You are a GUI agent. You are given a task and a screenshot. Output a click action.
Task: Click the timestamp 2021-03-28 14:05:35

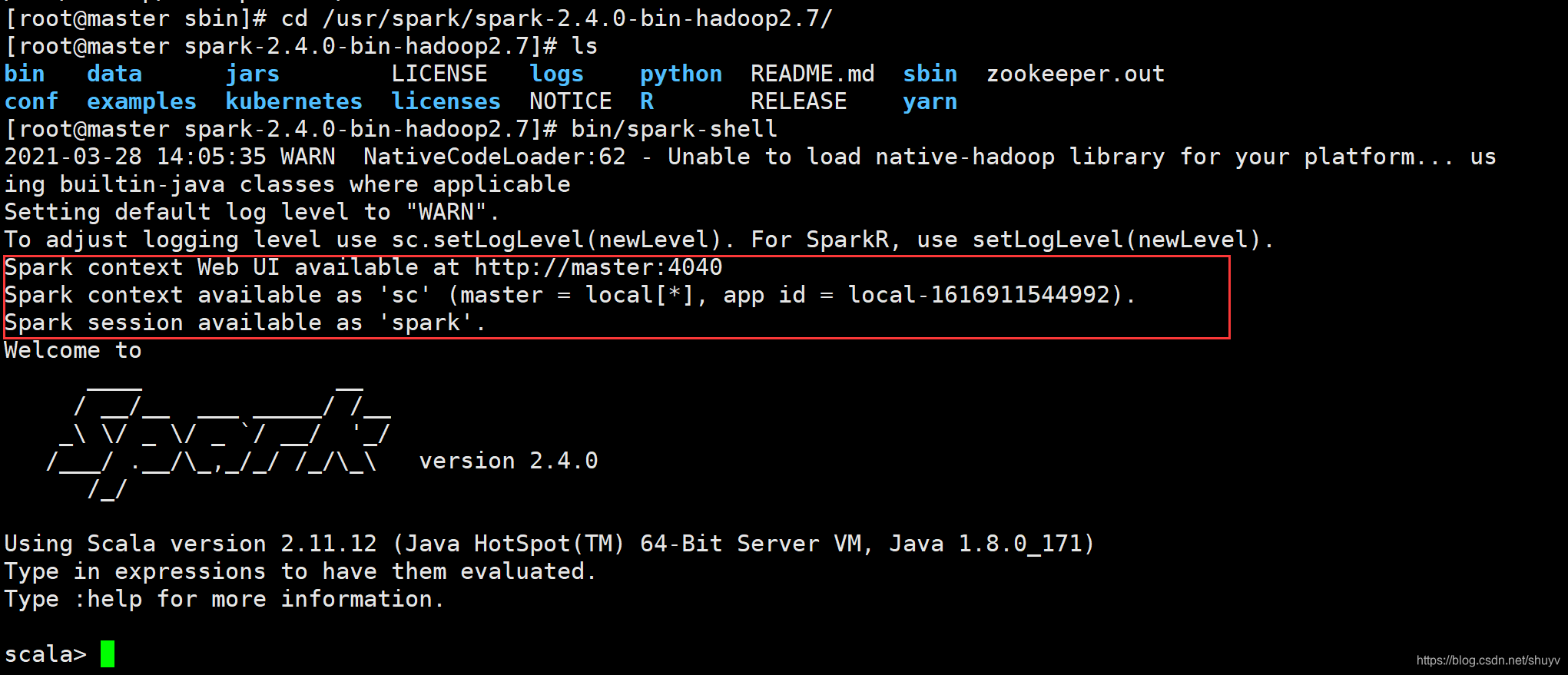pyautogui.click(x=135, y=157)
